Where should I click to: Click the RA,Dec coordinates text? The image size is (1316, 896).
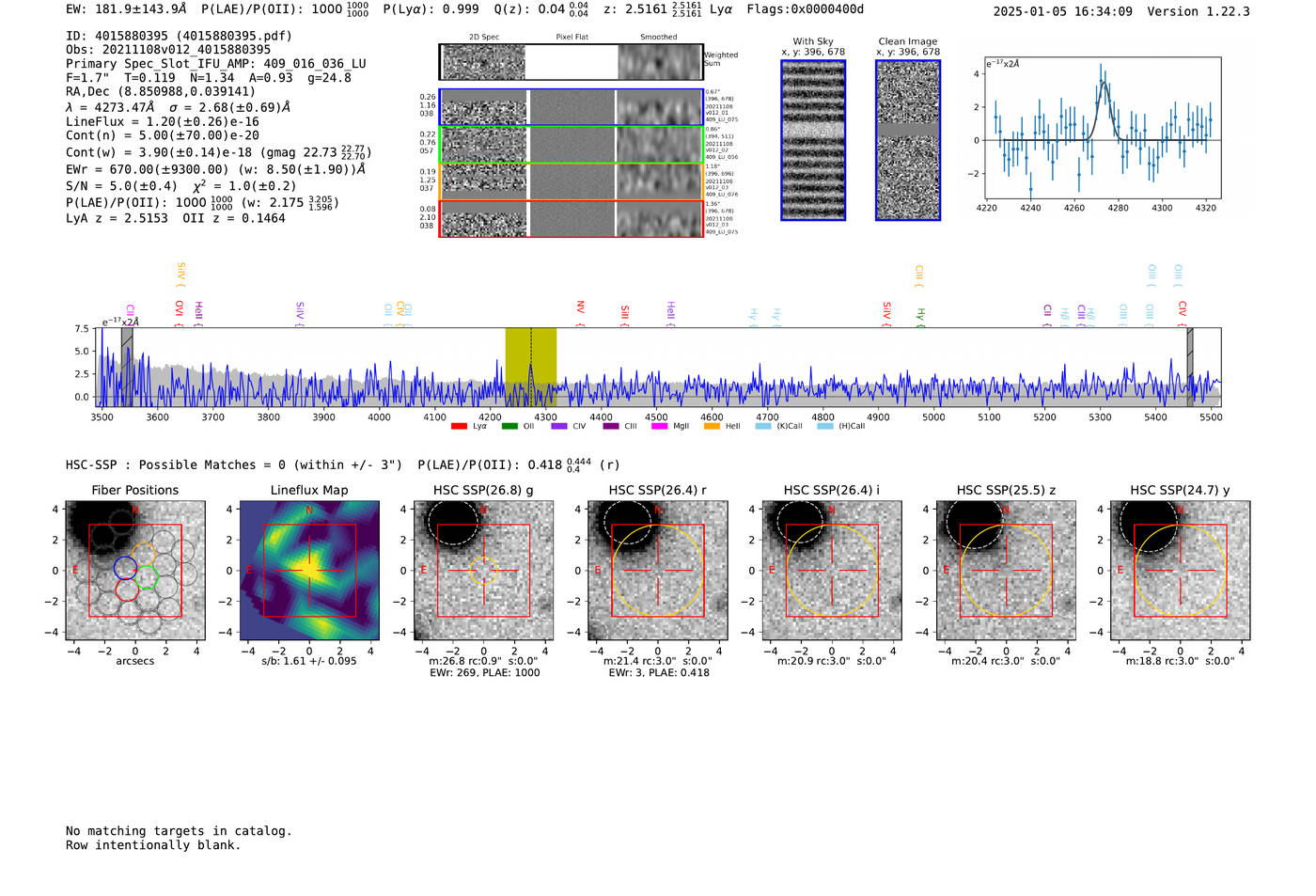pyautogui.click(x=161, y=91)
